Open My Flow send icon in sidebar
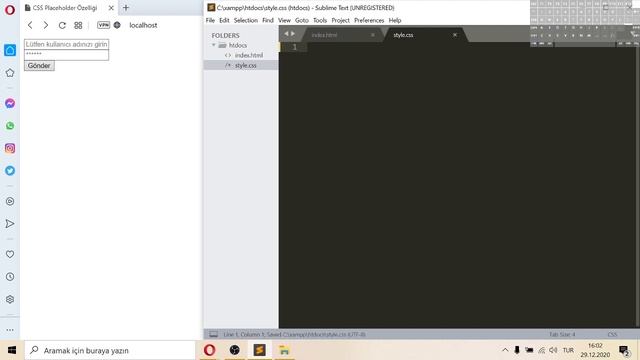The width and height of the screenshot is (640, 360). (x=10, y=224)
